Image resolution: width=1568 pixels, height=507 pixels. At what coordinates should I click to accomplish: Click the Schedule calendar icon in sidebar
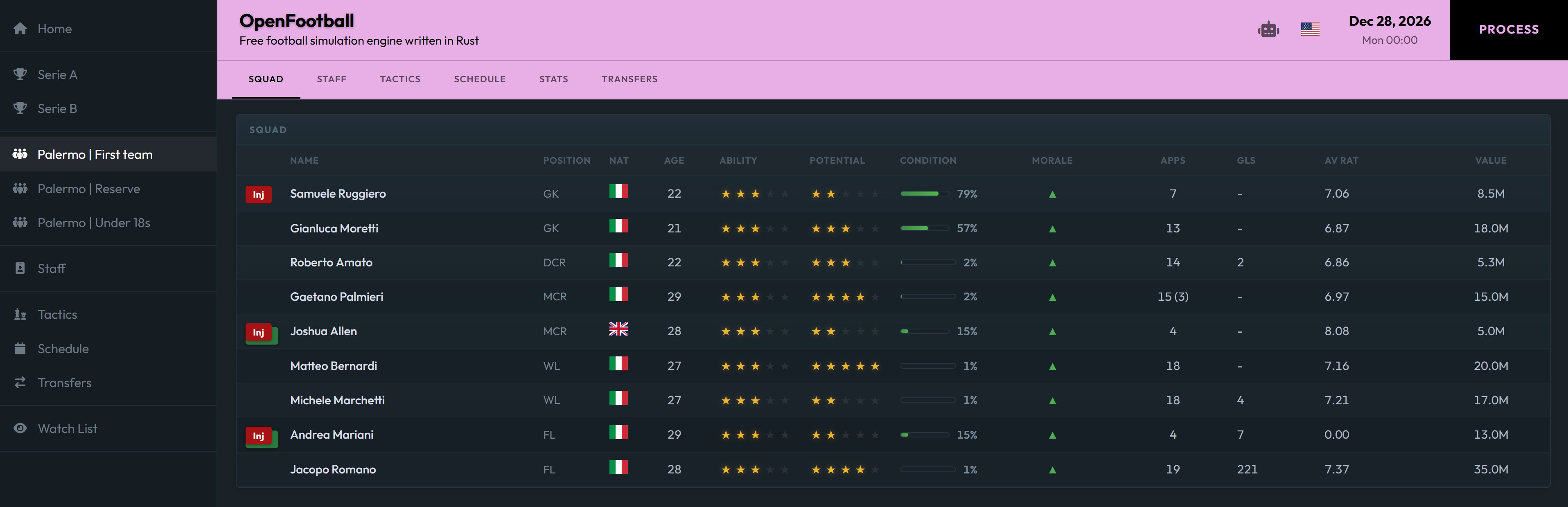[x=20, y=349]
